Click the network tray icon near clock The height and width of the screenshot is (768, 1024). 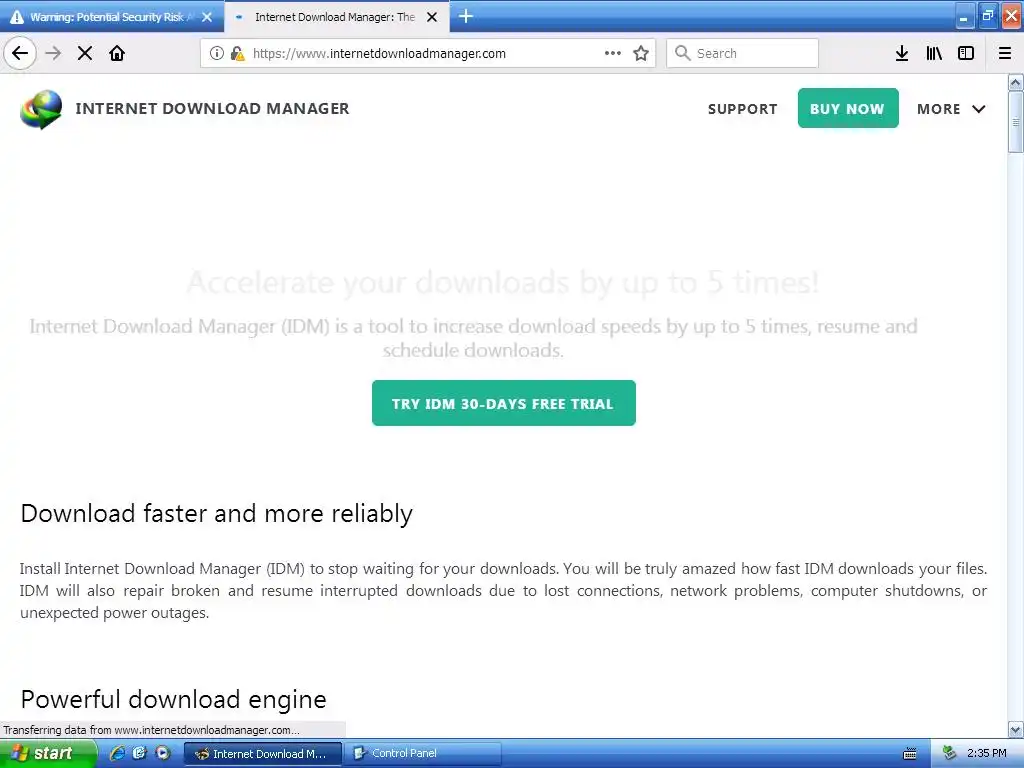(x=949, y=753)
